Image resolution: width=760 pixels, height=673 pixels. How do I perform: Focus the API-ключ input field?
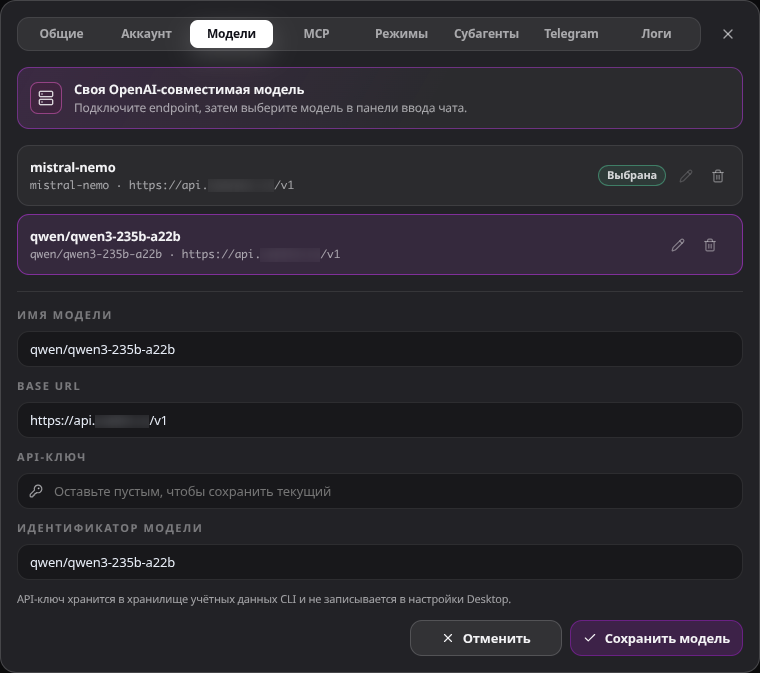click(x=380, y=491)
